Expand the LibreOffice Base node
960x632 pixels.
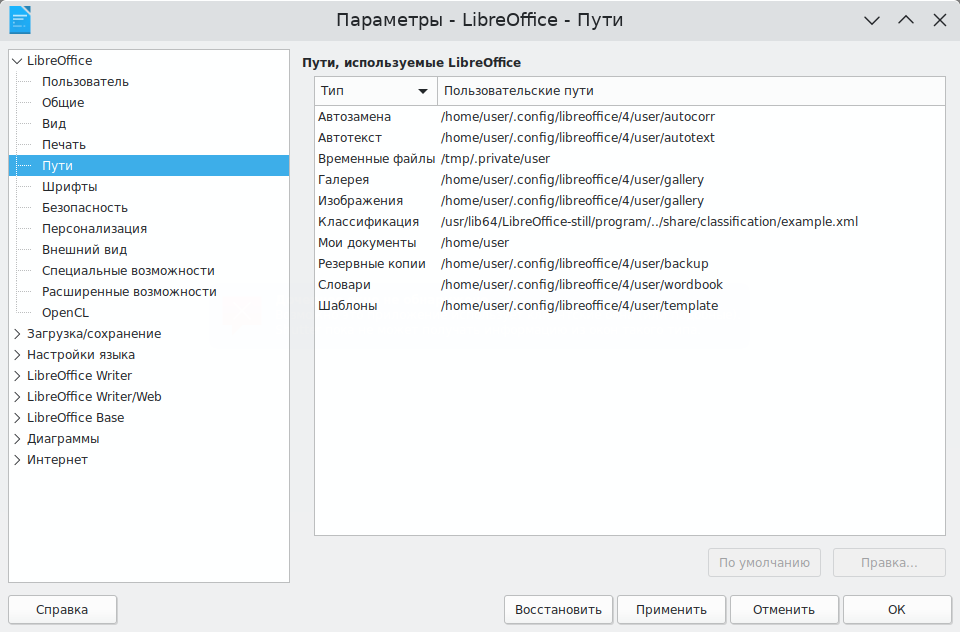point(17,418)
